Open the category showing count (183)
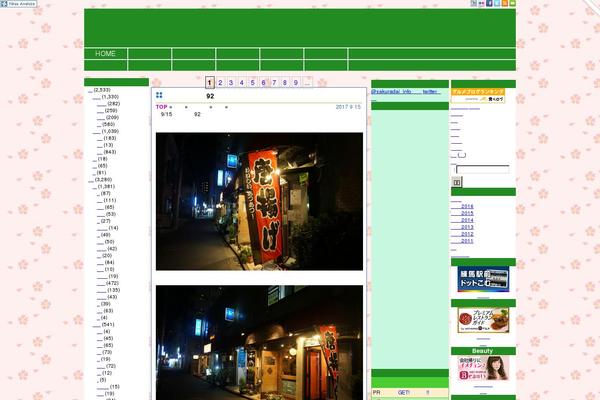Viewport: 600px width, 400px height. 107,138
